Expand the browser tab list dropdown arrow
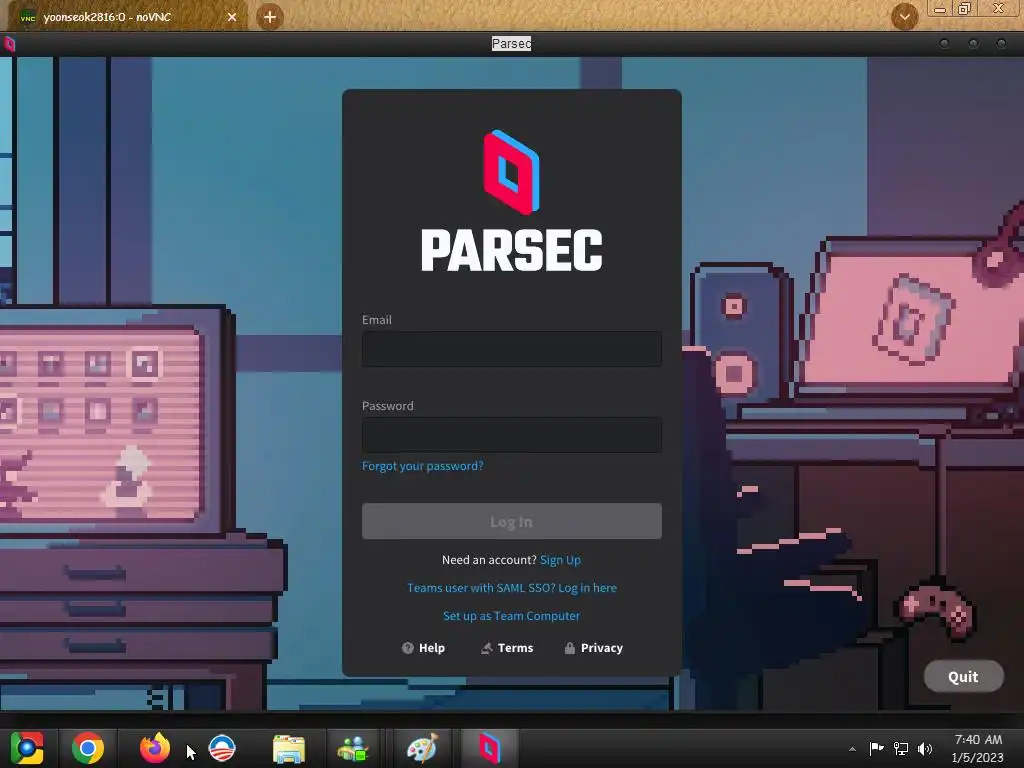 (904, 17)
